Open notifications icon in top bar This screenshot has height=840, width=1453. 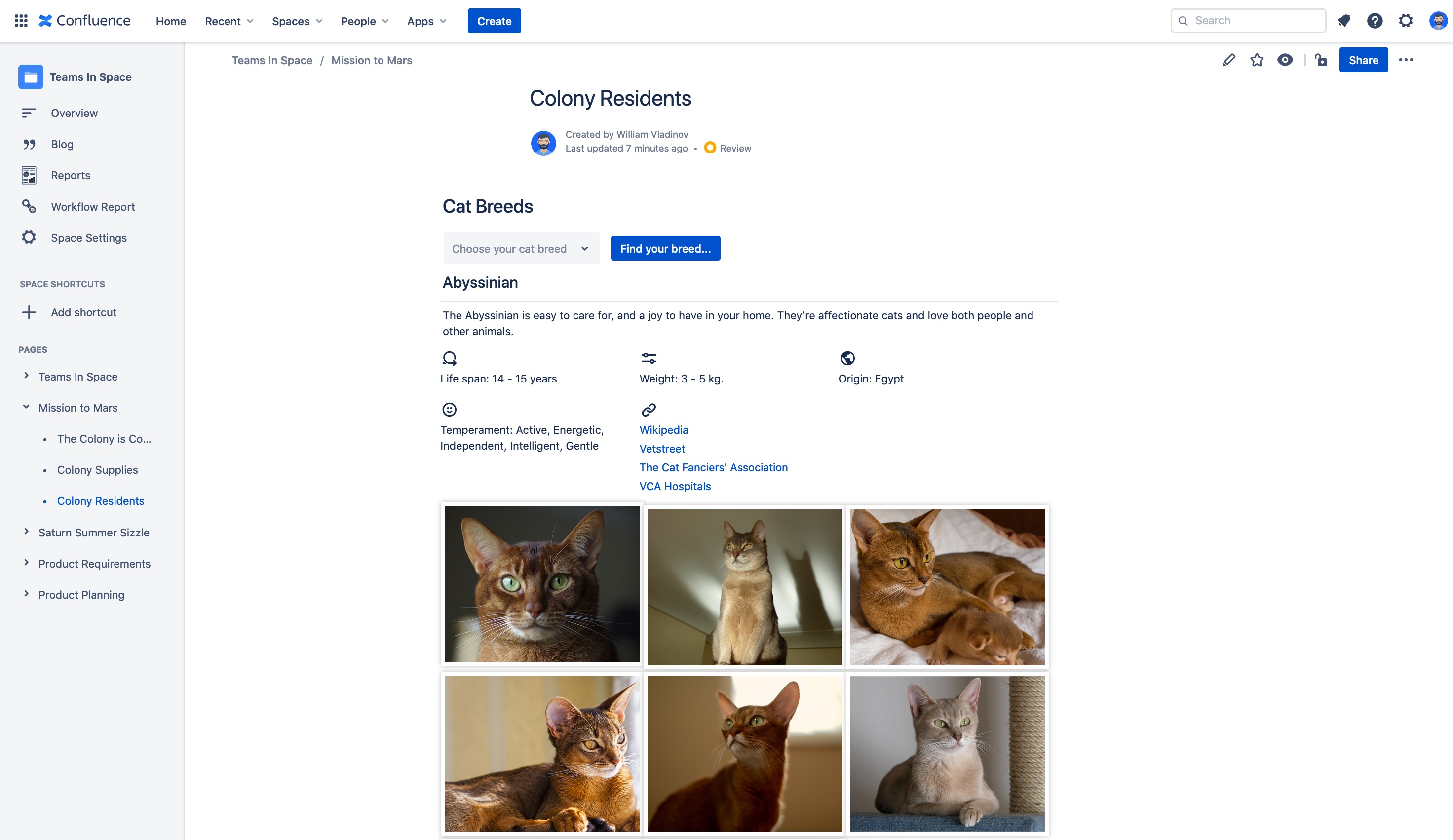click(1343, 21)
